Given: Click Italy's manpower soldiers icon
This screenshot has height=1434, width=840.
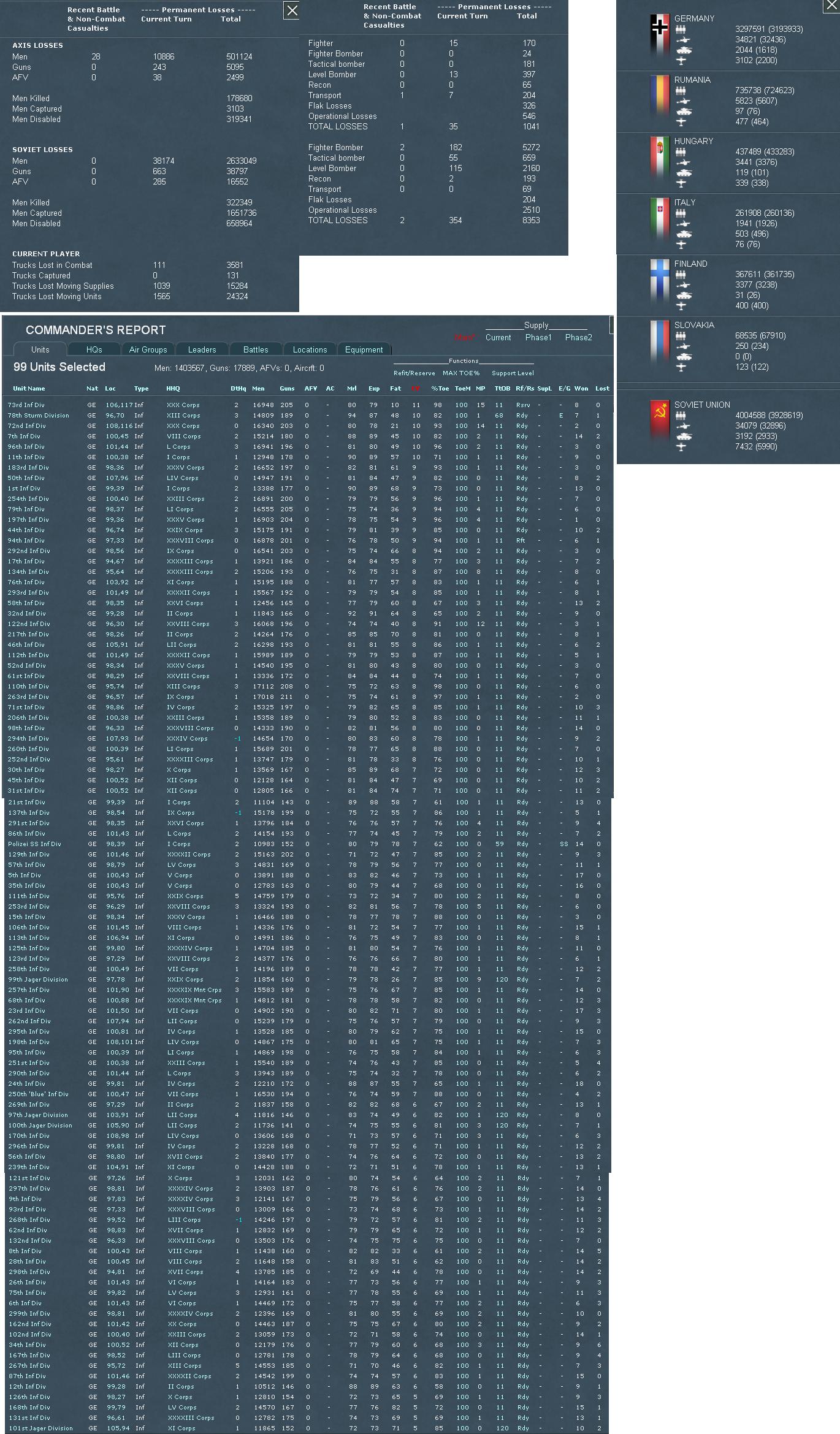Looking at the screenshot, I should (681, 213).
